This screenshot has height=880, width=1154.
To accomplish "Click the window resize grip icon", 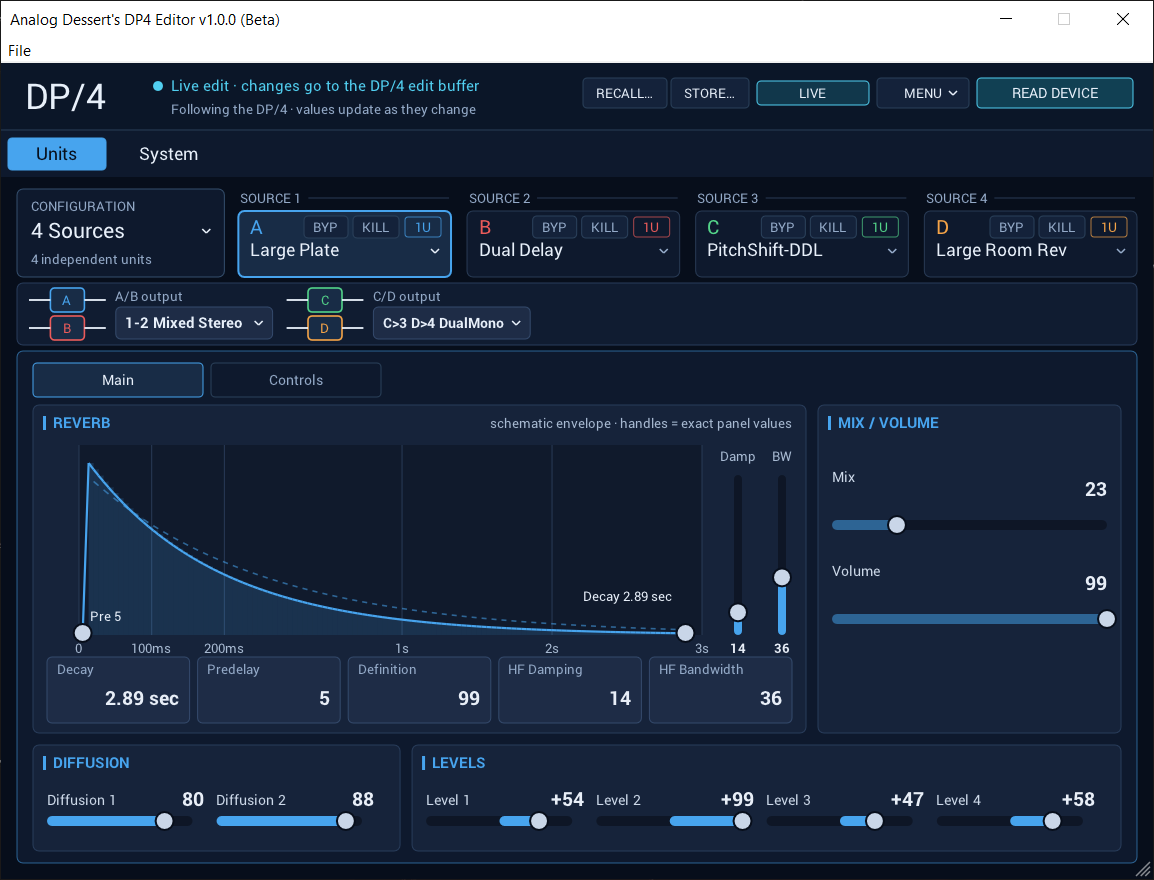I will point(1143,870).
